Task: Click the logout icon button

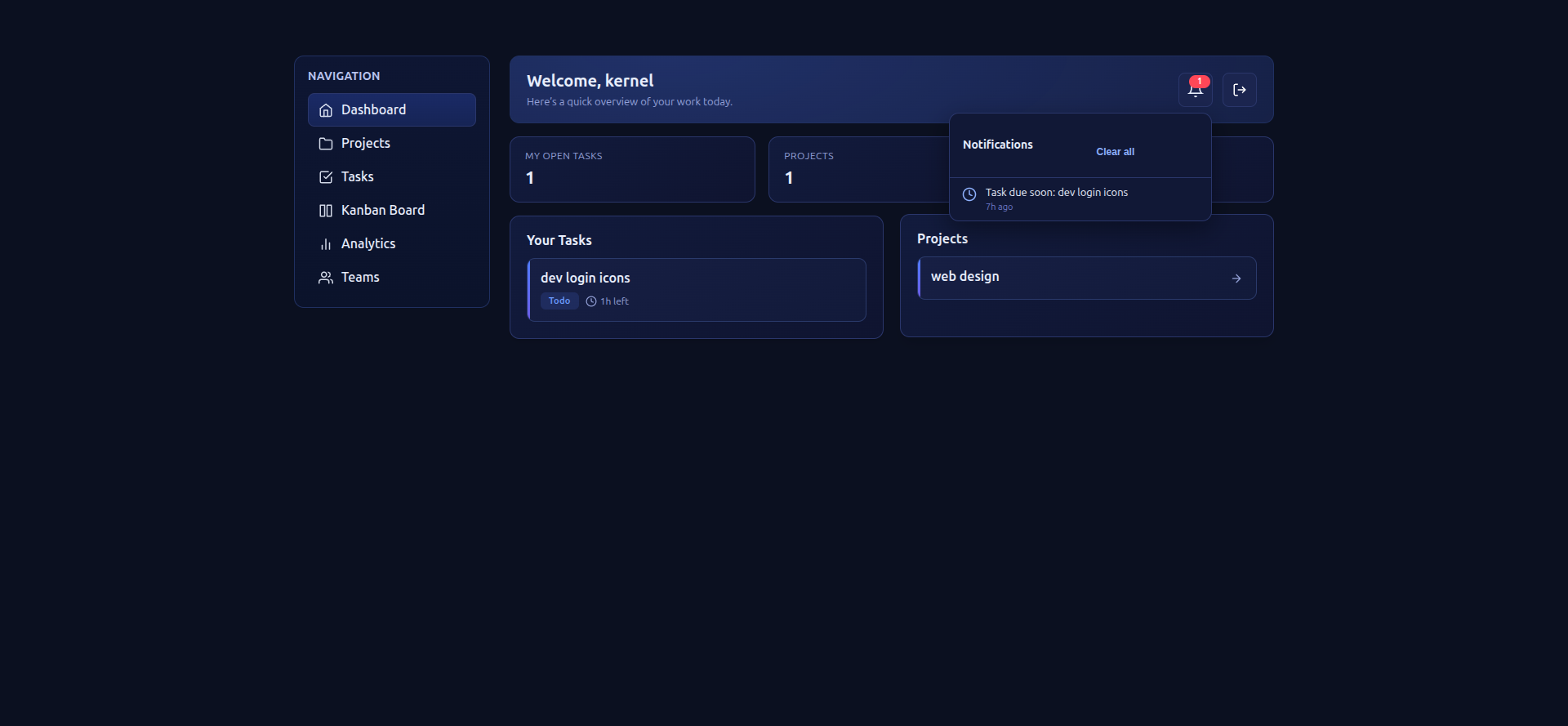Action: 1240,90
